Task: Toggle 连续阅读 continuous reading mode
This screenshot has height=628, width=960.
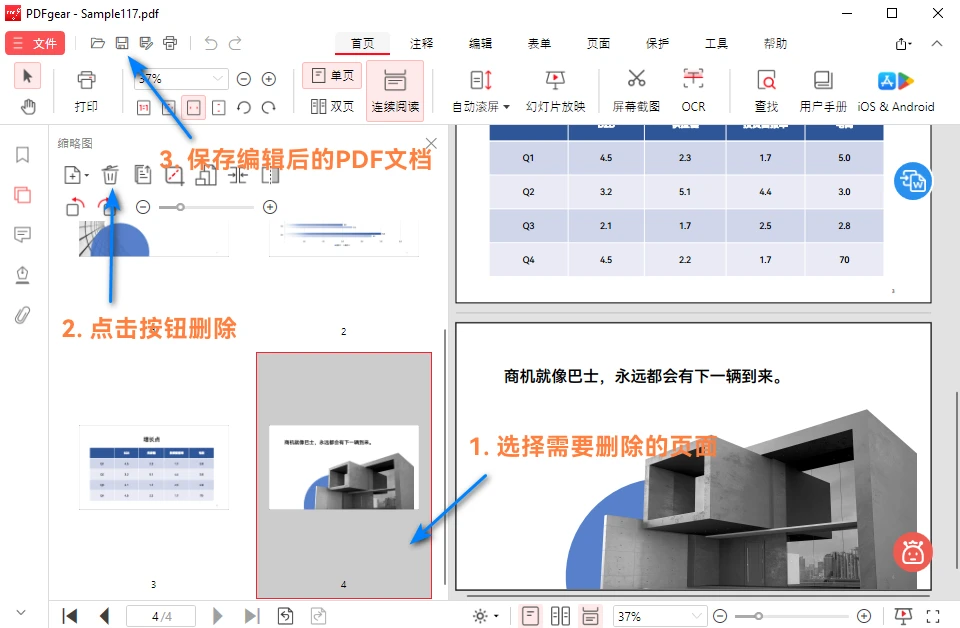Action: tap(394, 96)
